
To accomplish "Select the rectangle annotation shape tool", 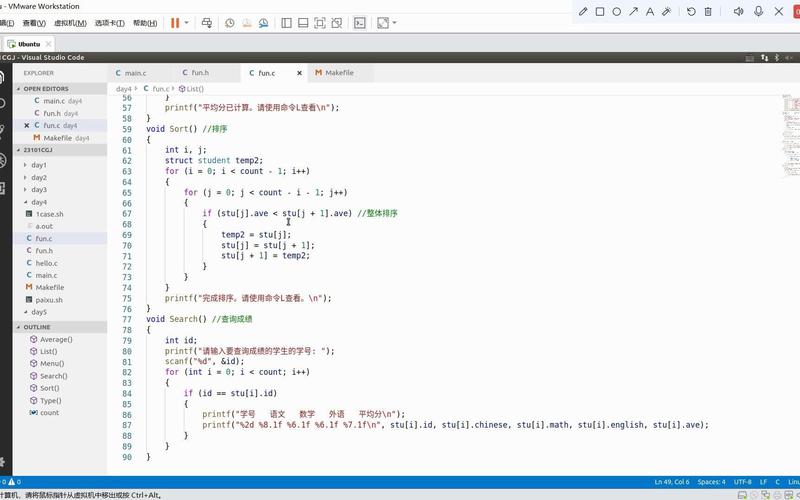I will [600, 11].
